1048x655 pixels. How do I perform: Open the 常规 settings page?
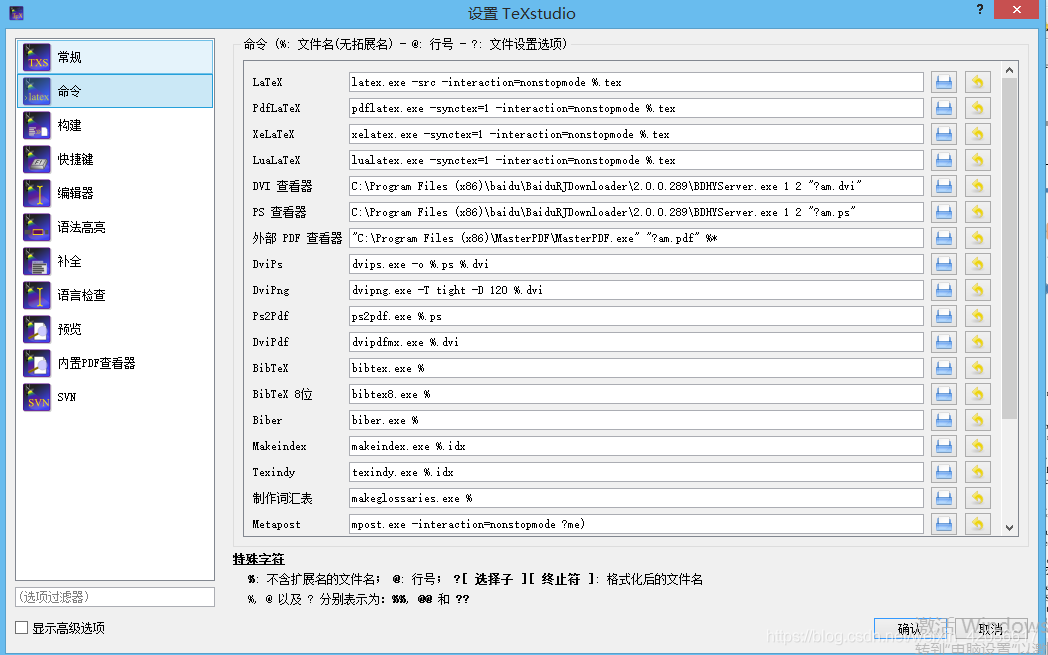(115, 57)
